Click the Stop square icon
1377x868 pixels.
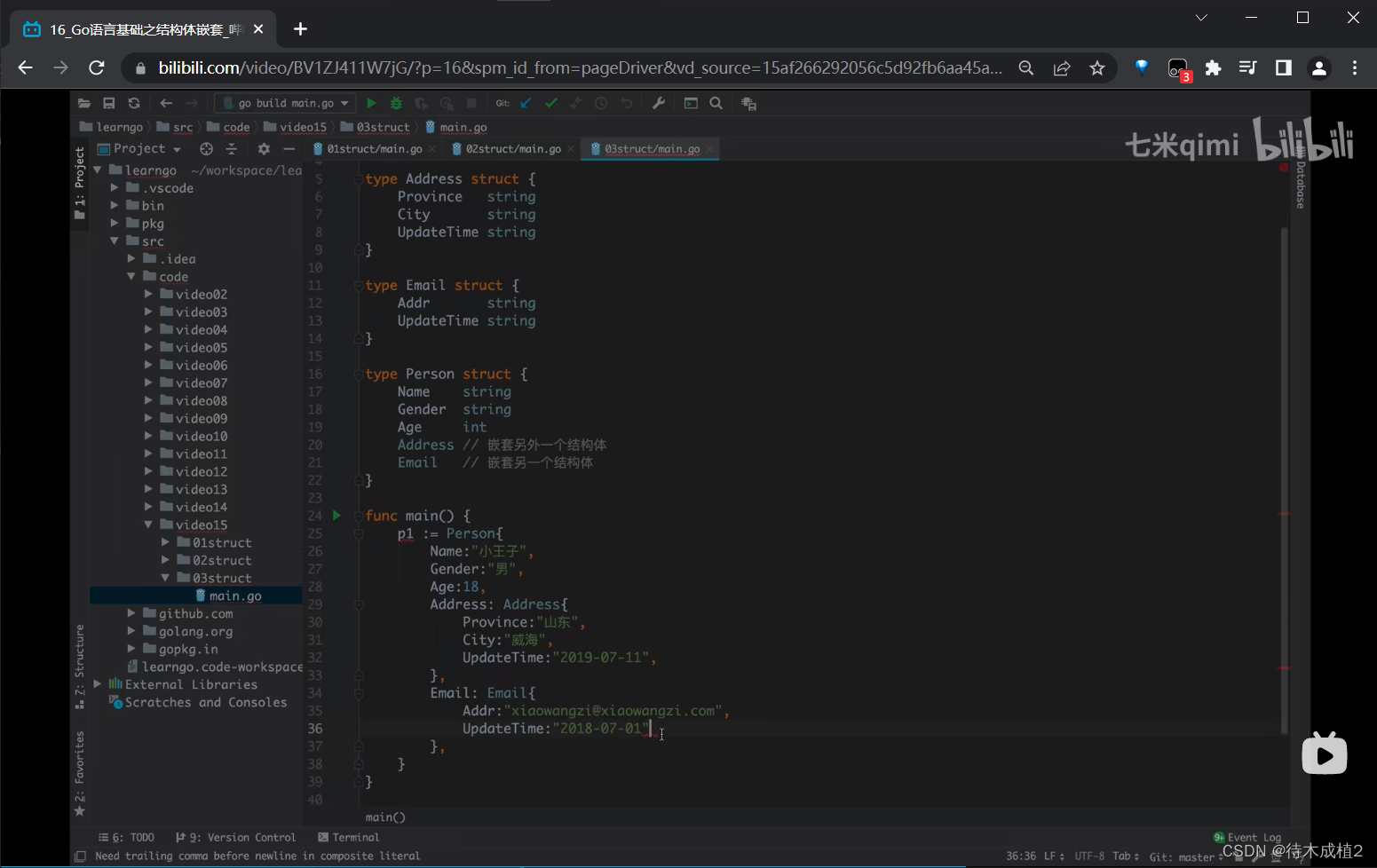point(472,104)
